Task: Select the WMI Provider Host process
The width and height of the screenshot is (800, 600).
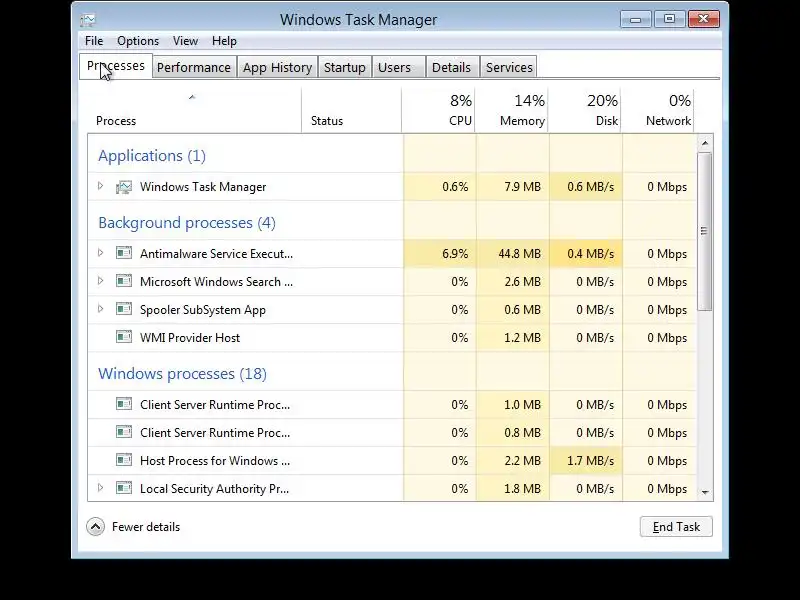Action: [x=190, y=338]
